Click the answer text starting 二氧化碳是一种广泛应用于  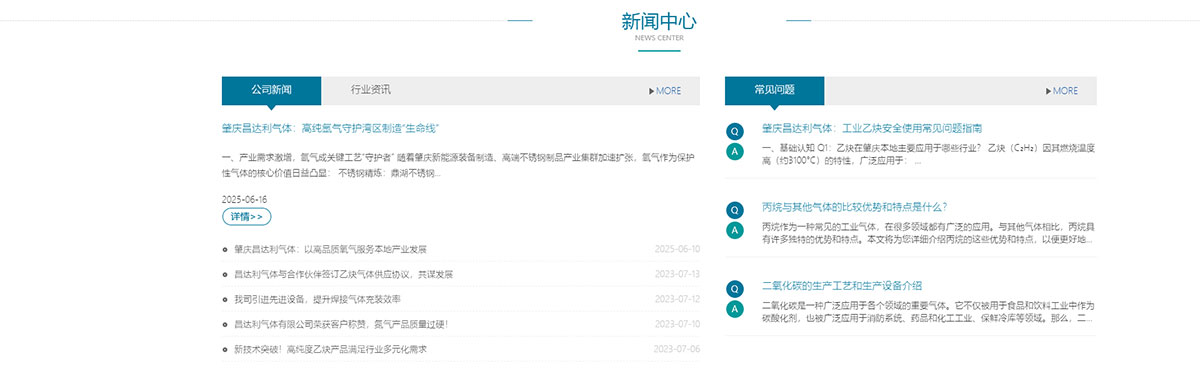[x=928, y=311]
